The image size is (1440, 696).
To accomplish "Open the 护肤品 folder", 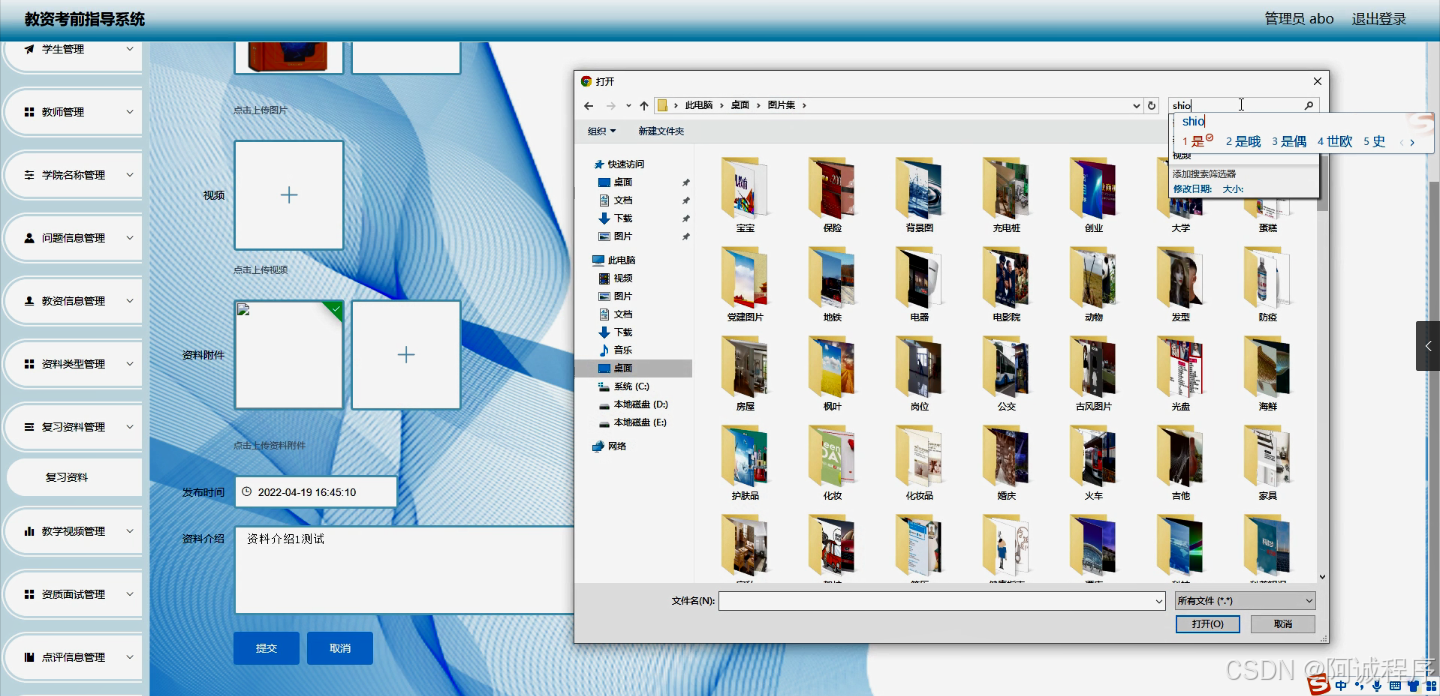I will [745, 463].
